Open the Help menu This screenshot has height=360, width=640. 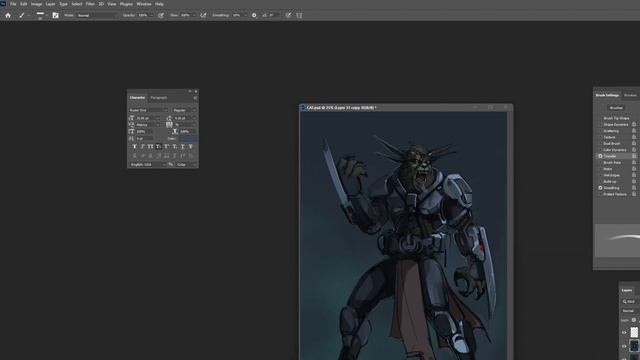point(159,4)
